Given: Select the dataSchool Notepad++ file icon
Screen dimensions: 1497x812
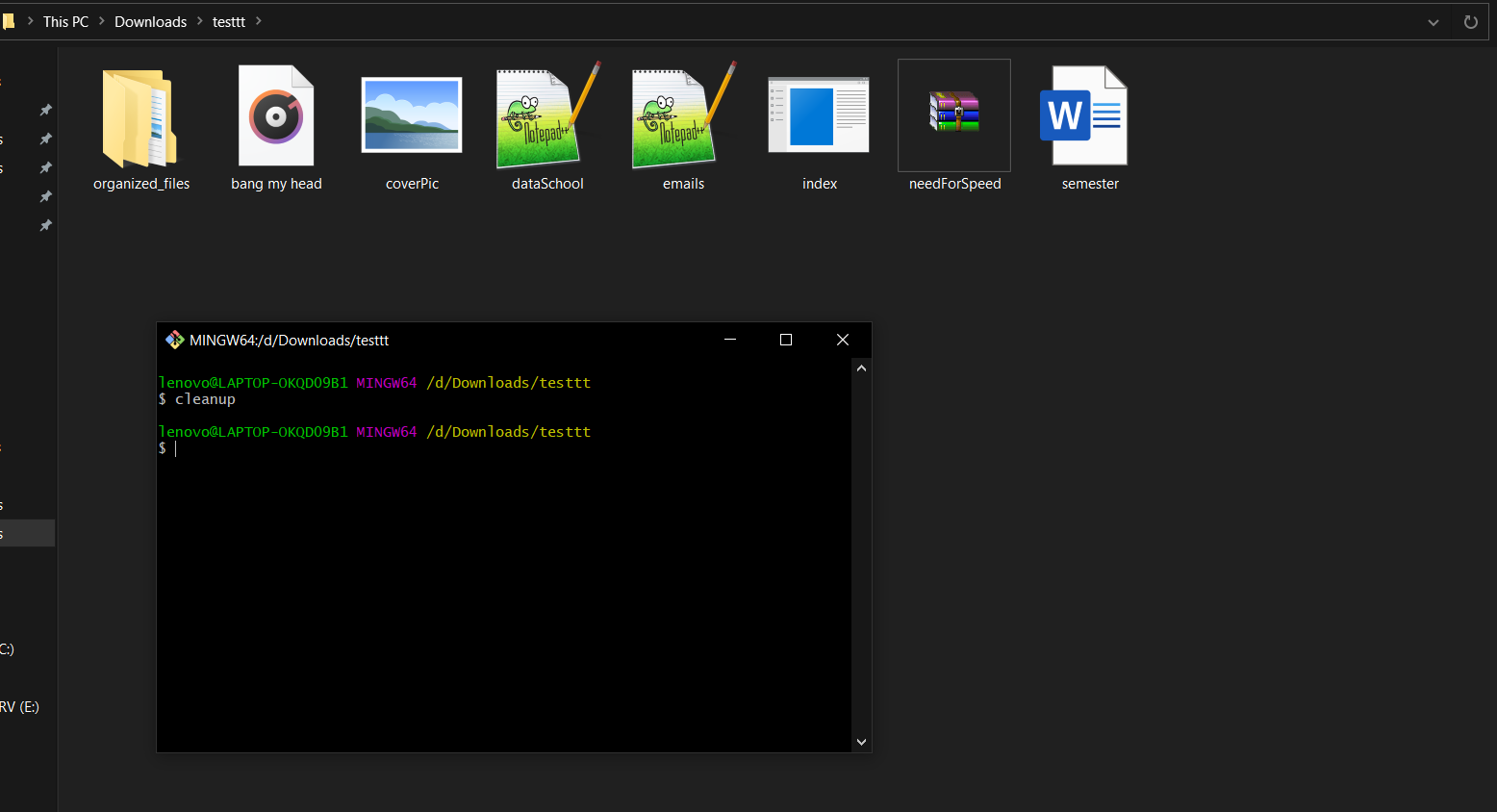Looking at the screenshot, I should point(548,115).
